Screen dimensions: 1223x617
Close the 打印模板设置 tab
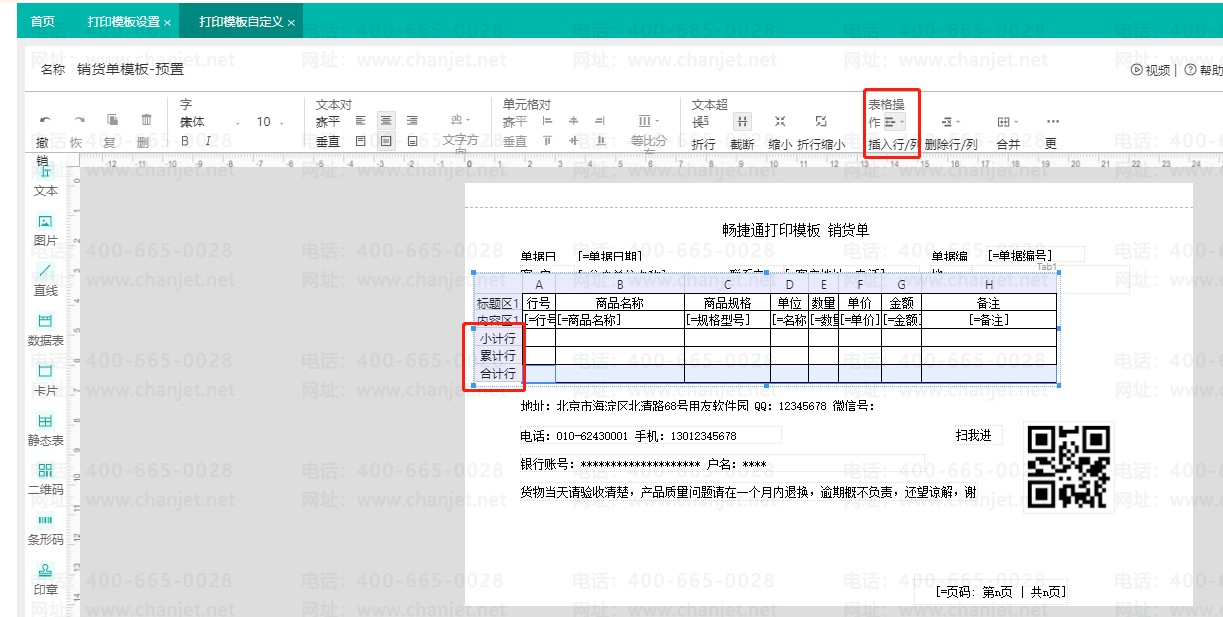pyautogui.click(x=167, y=22)
